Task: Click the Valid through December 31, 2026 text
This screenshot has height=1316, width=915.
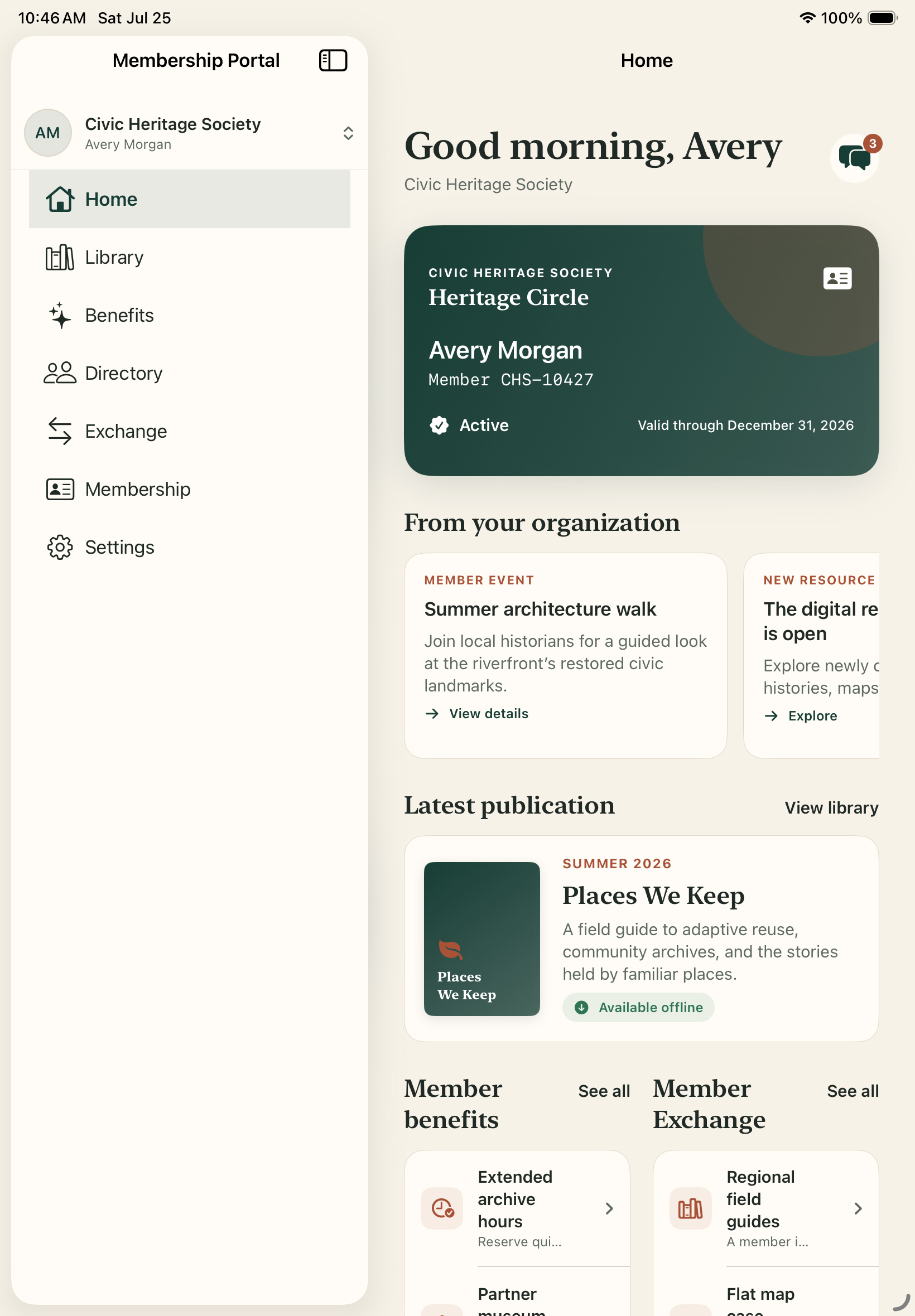Action: (x=745, y=425)
